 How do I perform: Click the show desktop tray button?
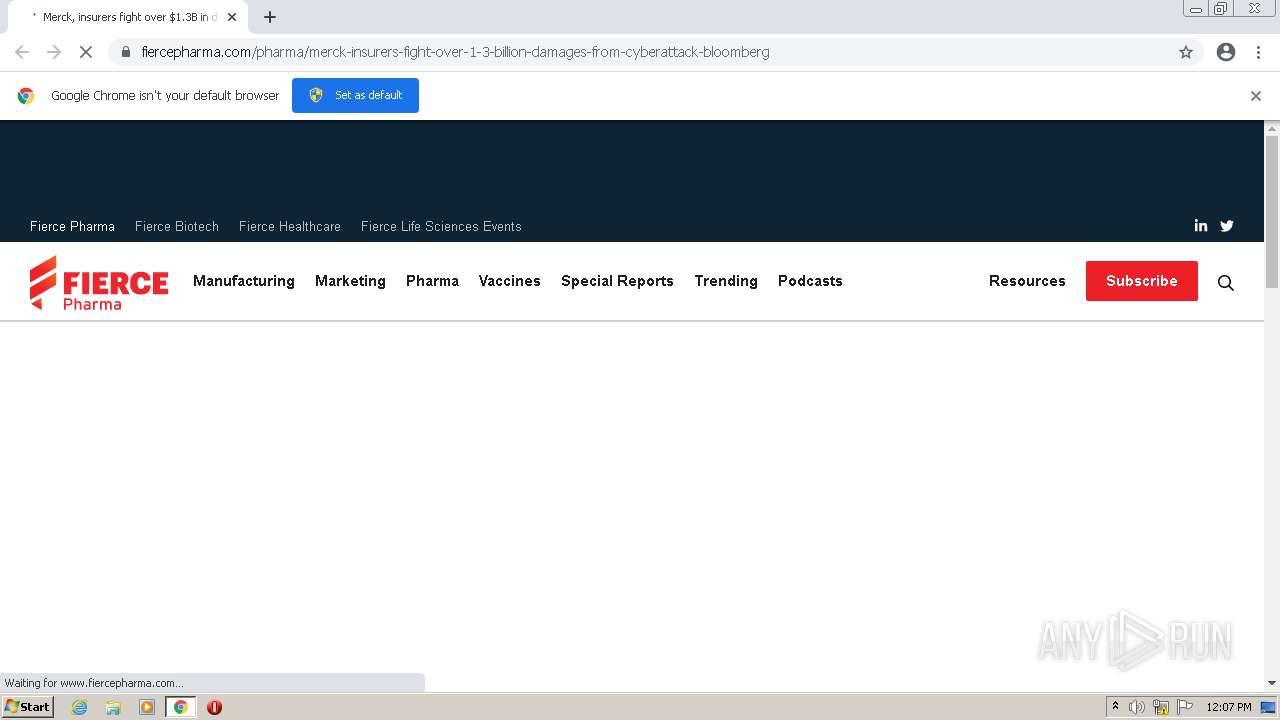tap(1268, 707)
